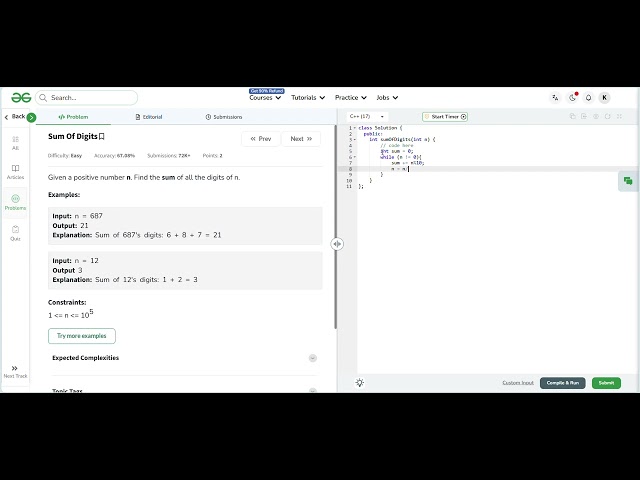
Task: Expand the Practice menu
Action: pos(351,98)
